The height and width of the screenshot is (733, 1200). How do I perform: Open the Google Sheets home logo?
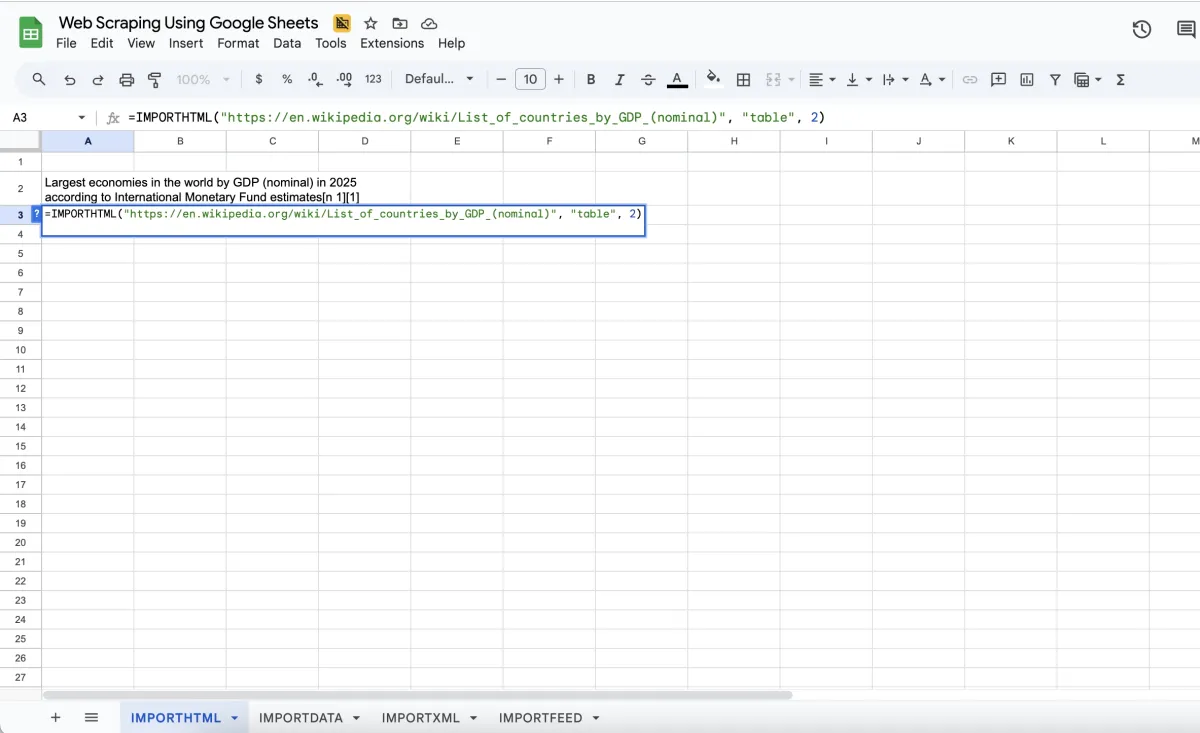31,33
